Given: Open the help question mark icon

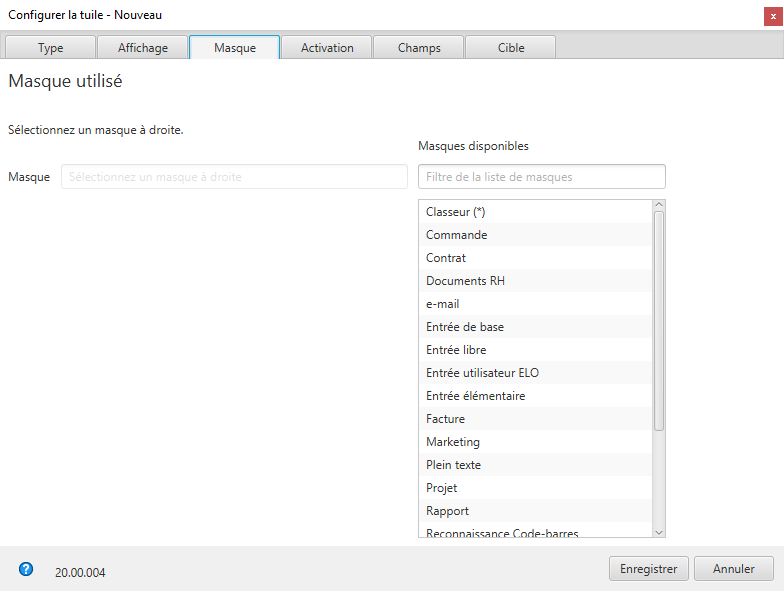Looking at the screenshot, I should (x=26, y=569).
